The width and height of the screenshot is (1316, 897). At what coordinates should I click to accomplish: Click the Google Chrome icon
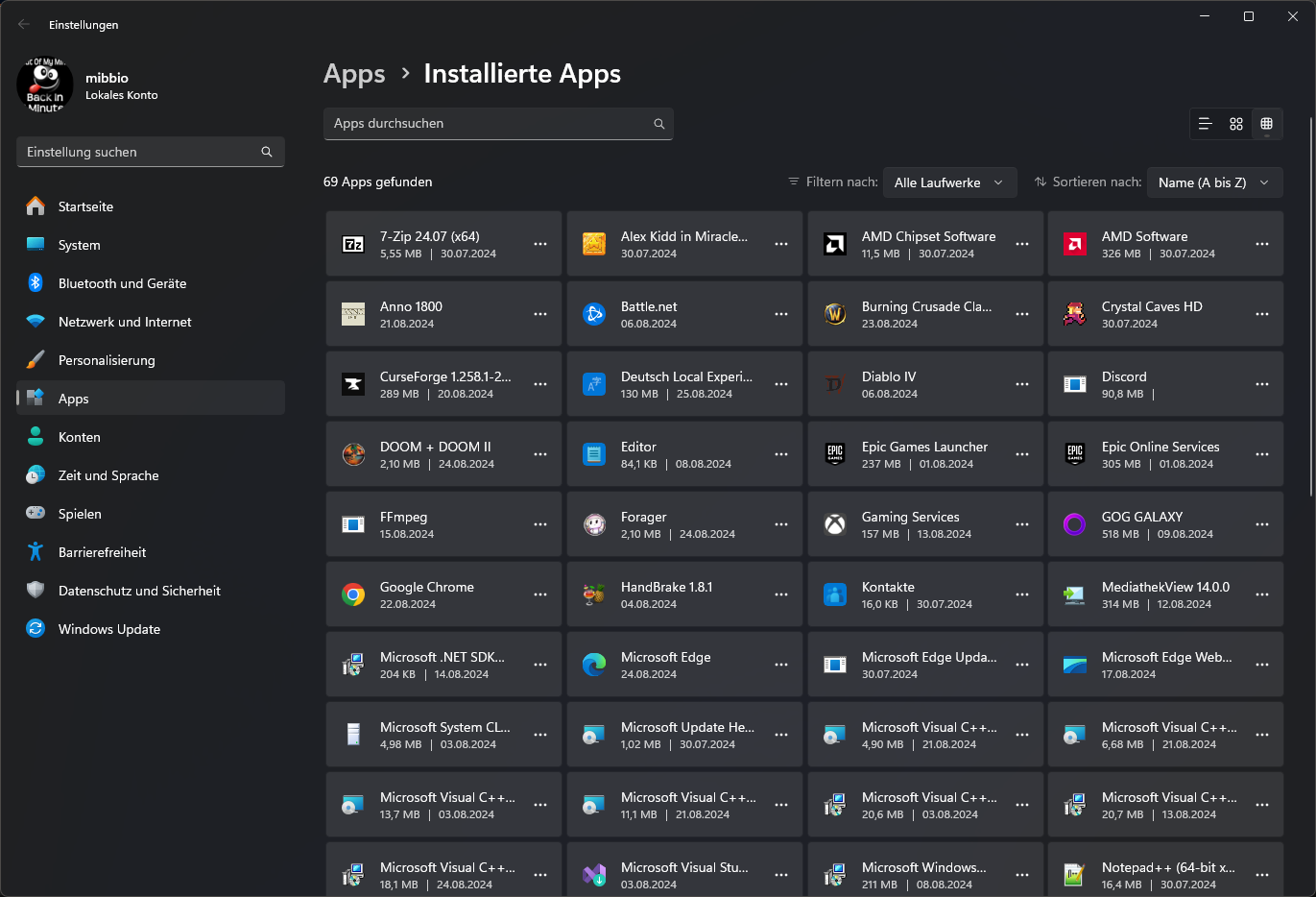(353, 594)
